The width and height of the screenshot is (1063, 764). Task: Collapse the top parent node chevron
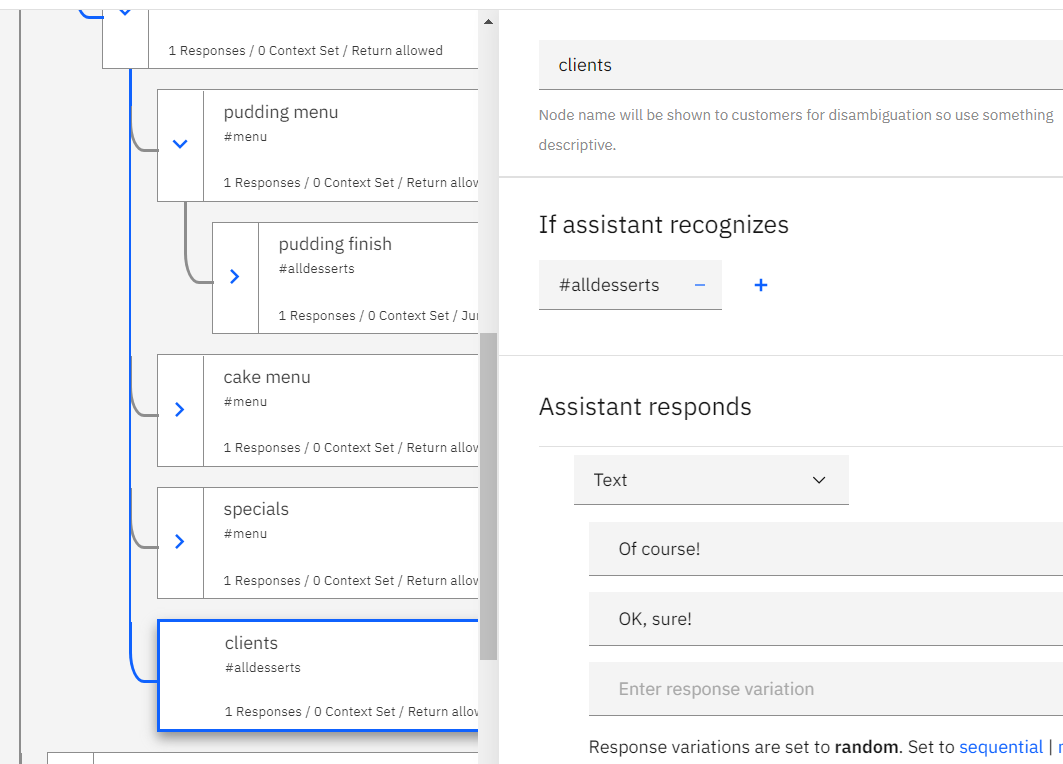coord(125,13)
